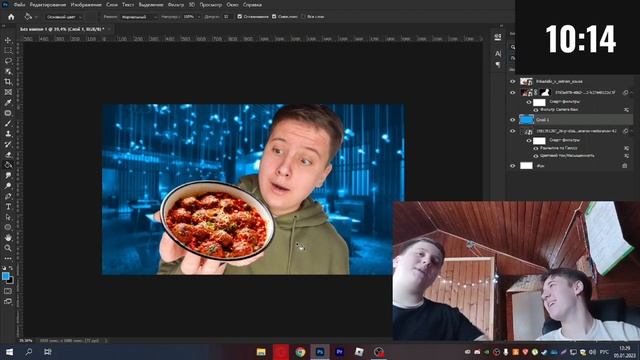The width and height of the screenshot is (640, 360).
Task: Open the Paint Bucket tool preset picker arrow
Action: pyautogui.click(x=36, y=17)
